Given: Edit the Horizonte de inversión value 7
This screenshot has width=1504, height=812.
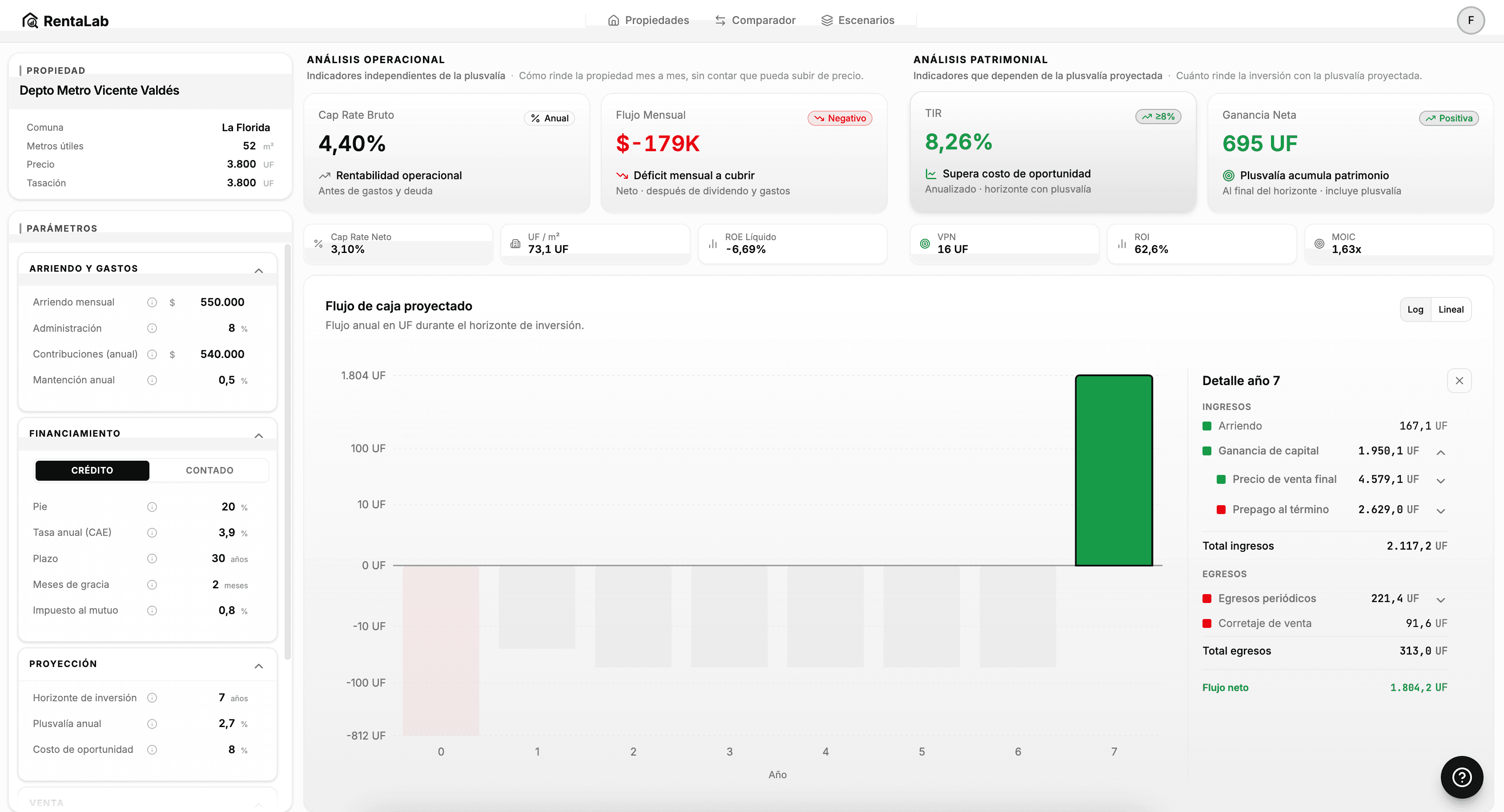Looking at the screenshot, I should (x=222, y=698).
